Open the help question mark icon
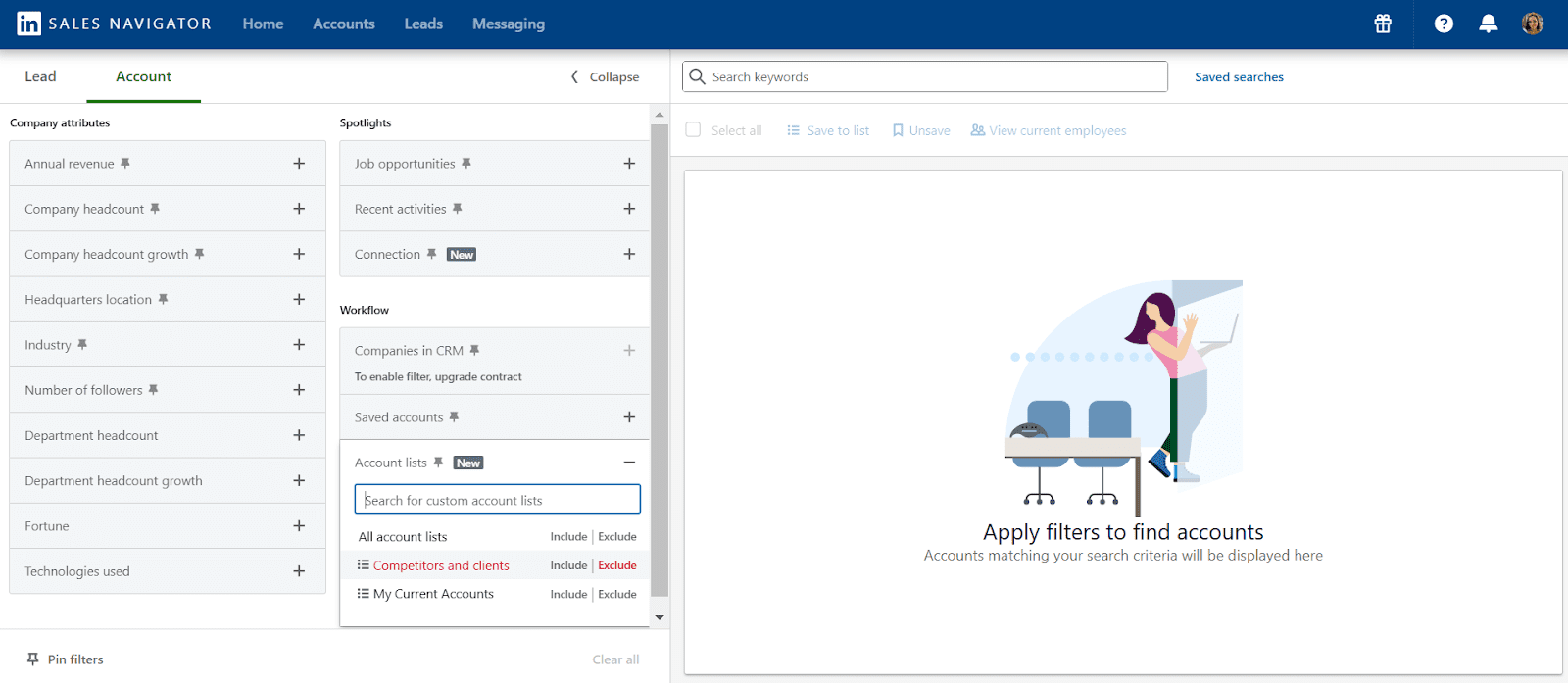Image resolution: width=1568 pixels, height=683 pixels. [1444, 24]
